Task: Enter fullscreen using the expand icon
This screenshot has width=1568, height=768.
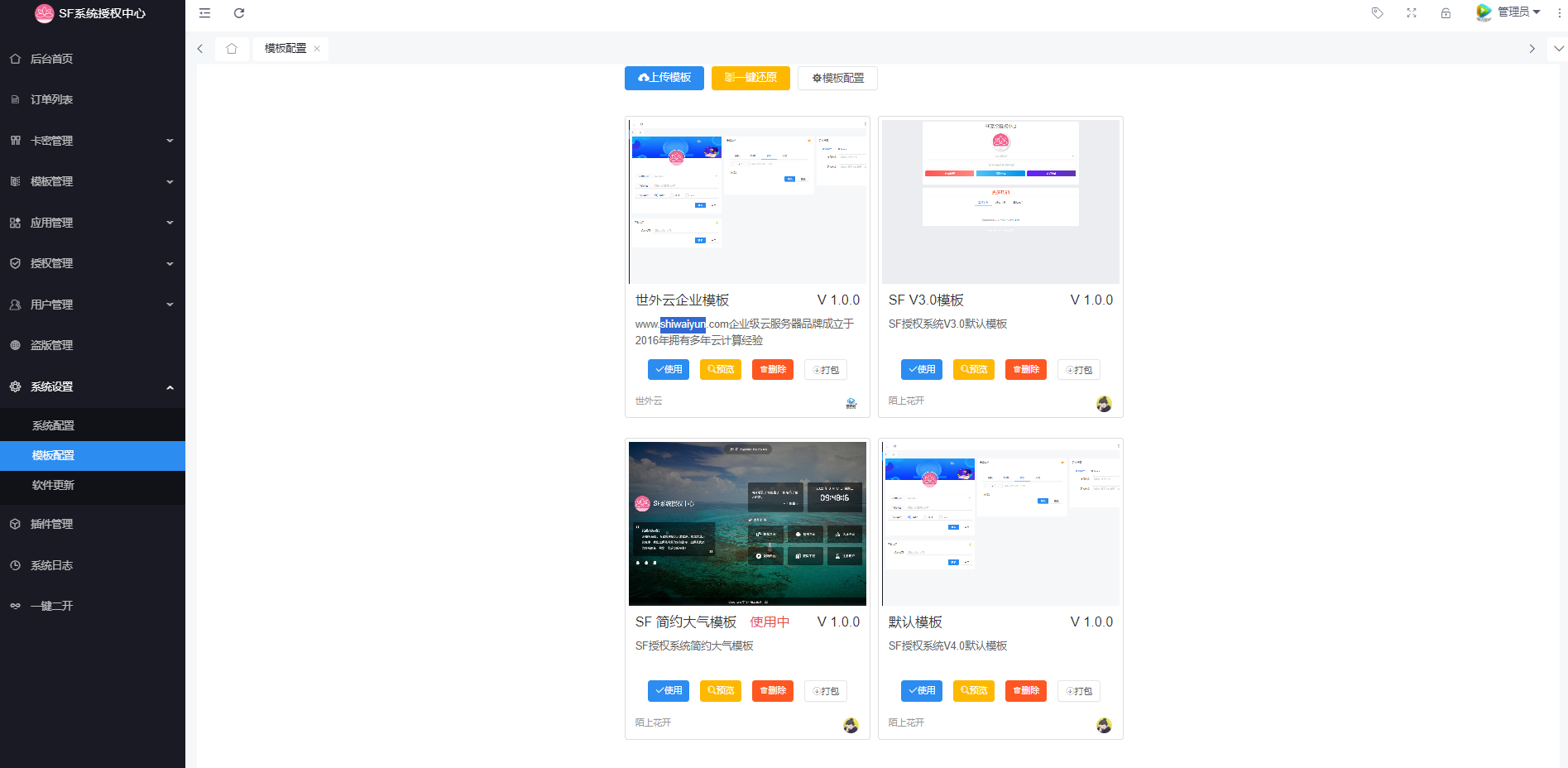Action: tap(1412, 13)
